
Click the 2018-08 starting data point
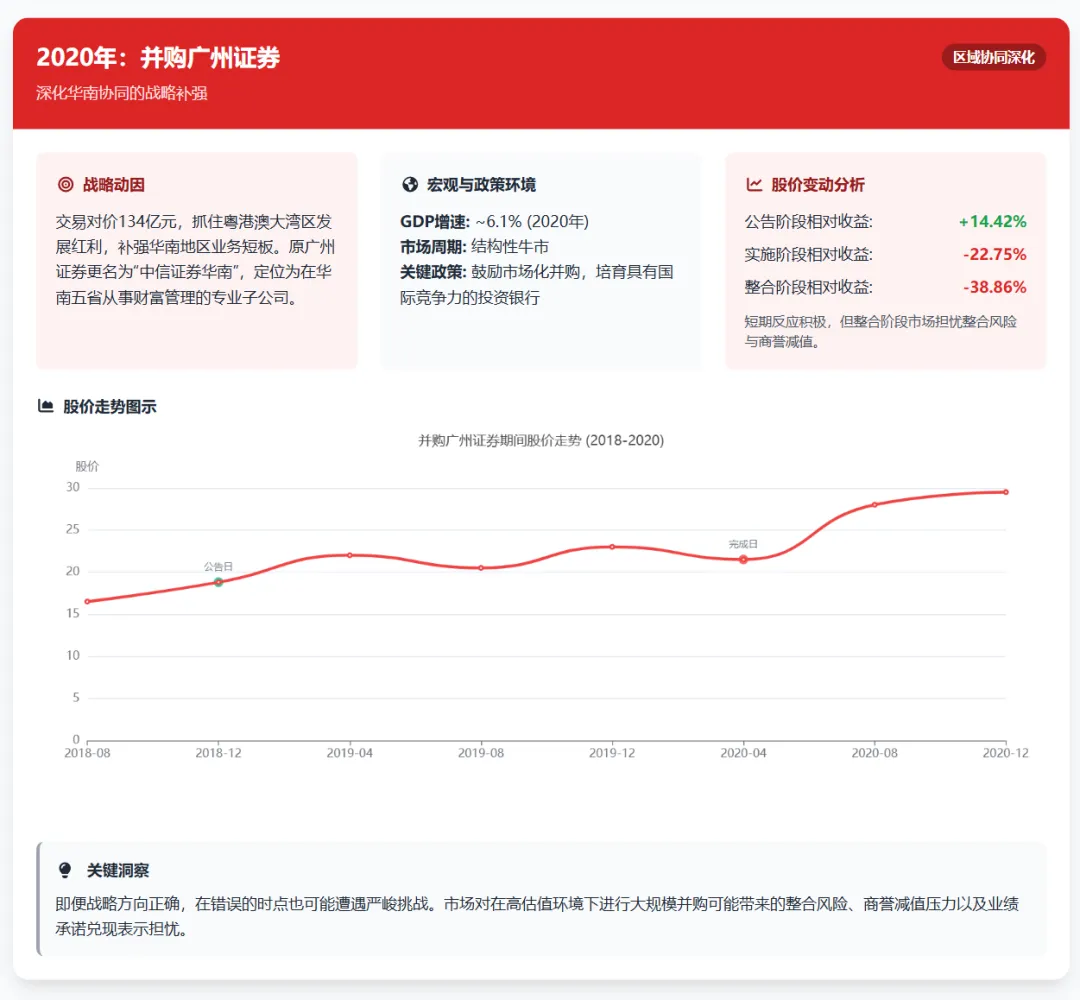click(87, 601)
